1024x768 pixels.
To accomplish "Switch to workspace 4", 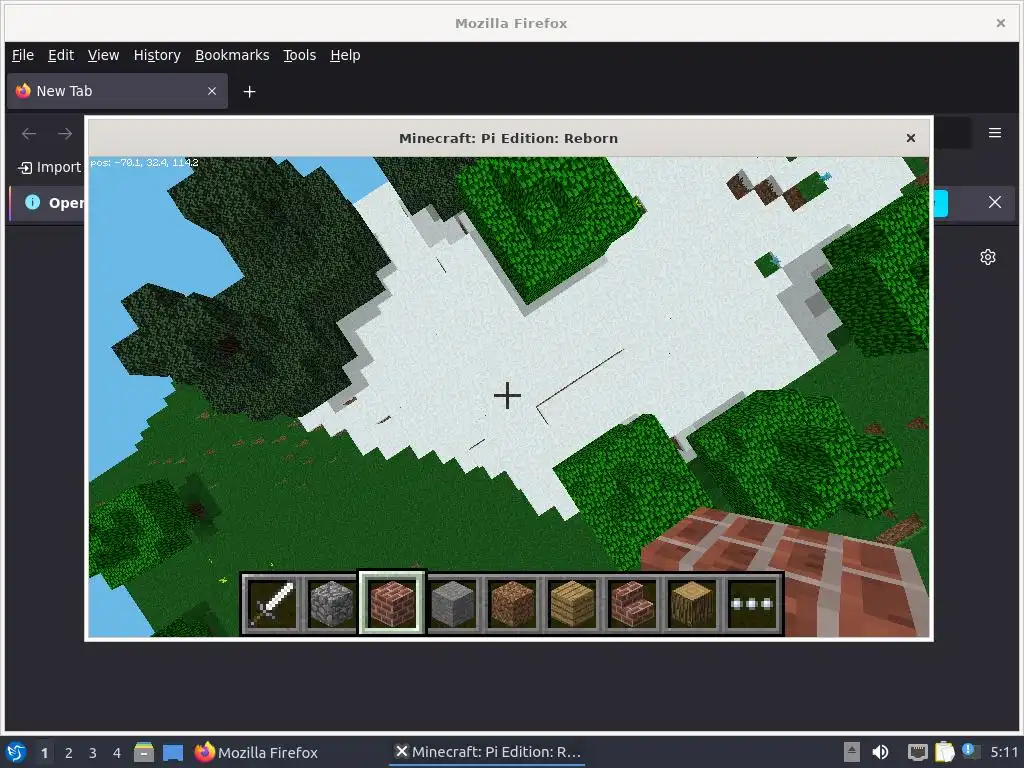I will pyautogui.click(x=117, y=753).
